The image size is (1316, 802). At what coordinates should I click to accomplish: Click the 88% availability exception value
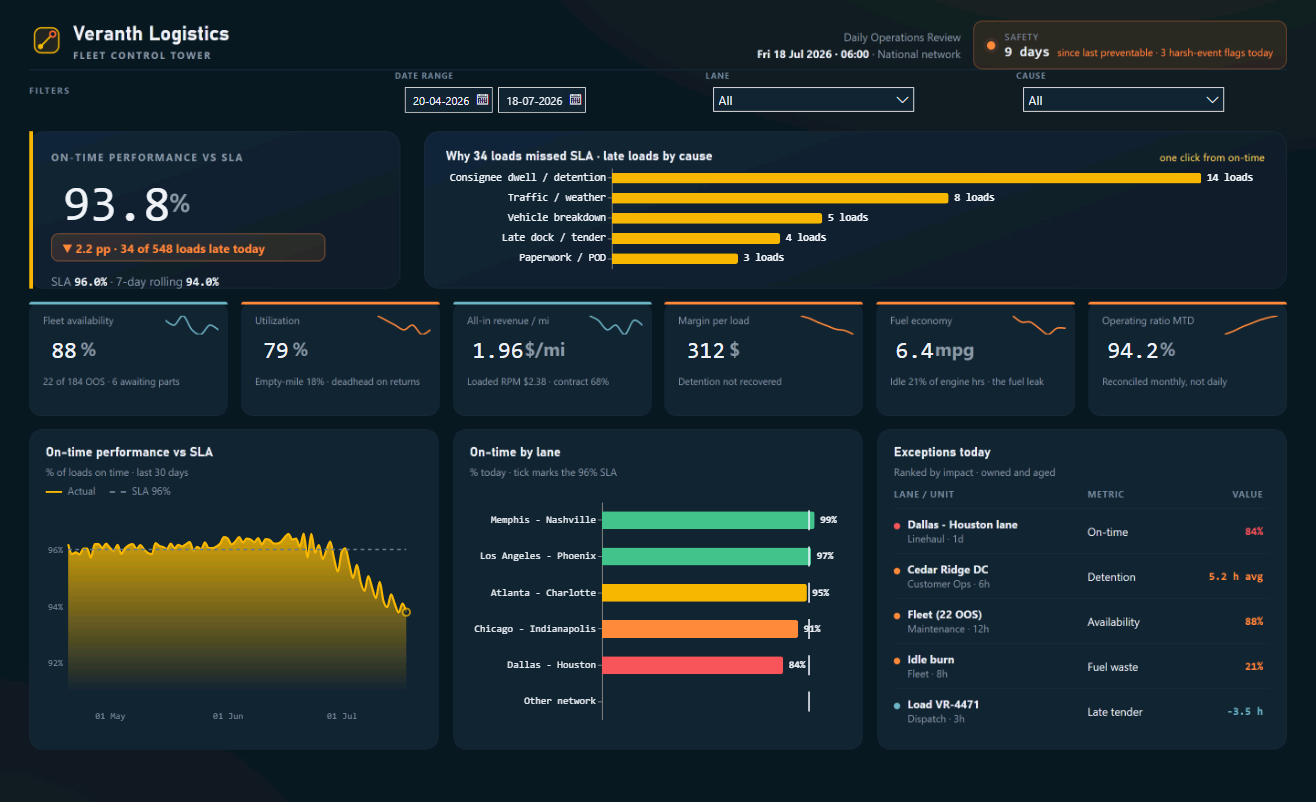click(1253, 622)
